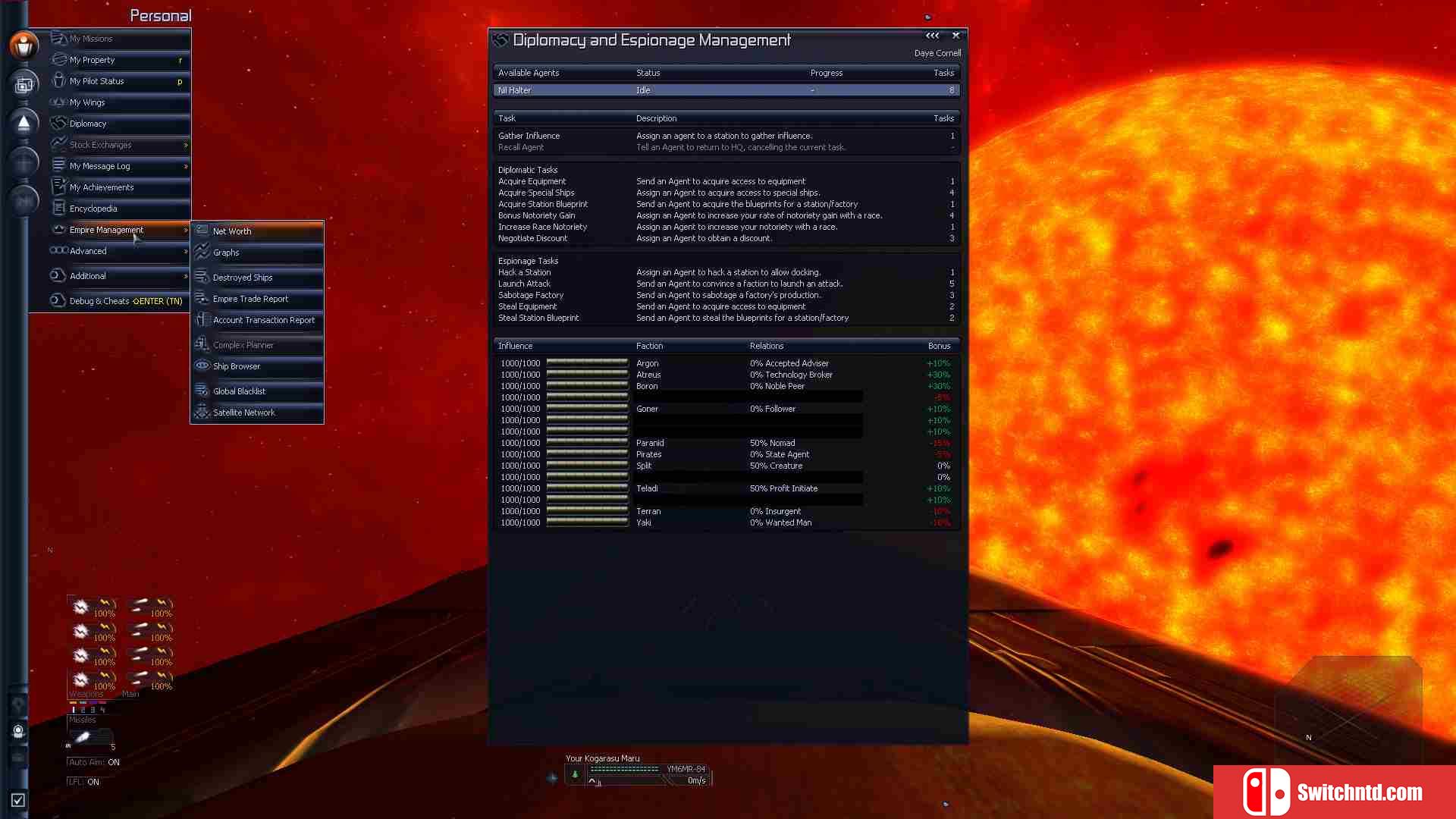
Task: Click the Destroyed Ships icon
Action: (202, 277)
